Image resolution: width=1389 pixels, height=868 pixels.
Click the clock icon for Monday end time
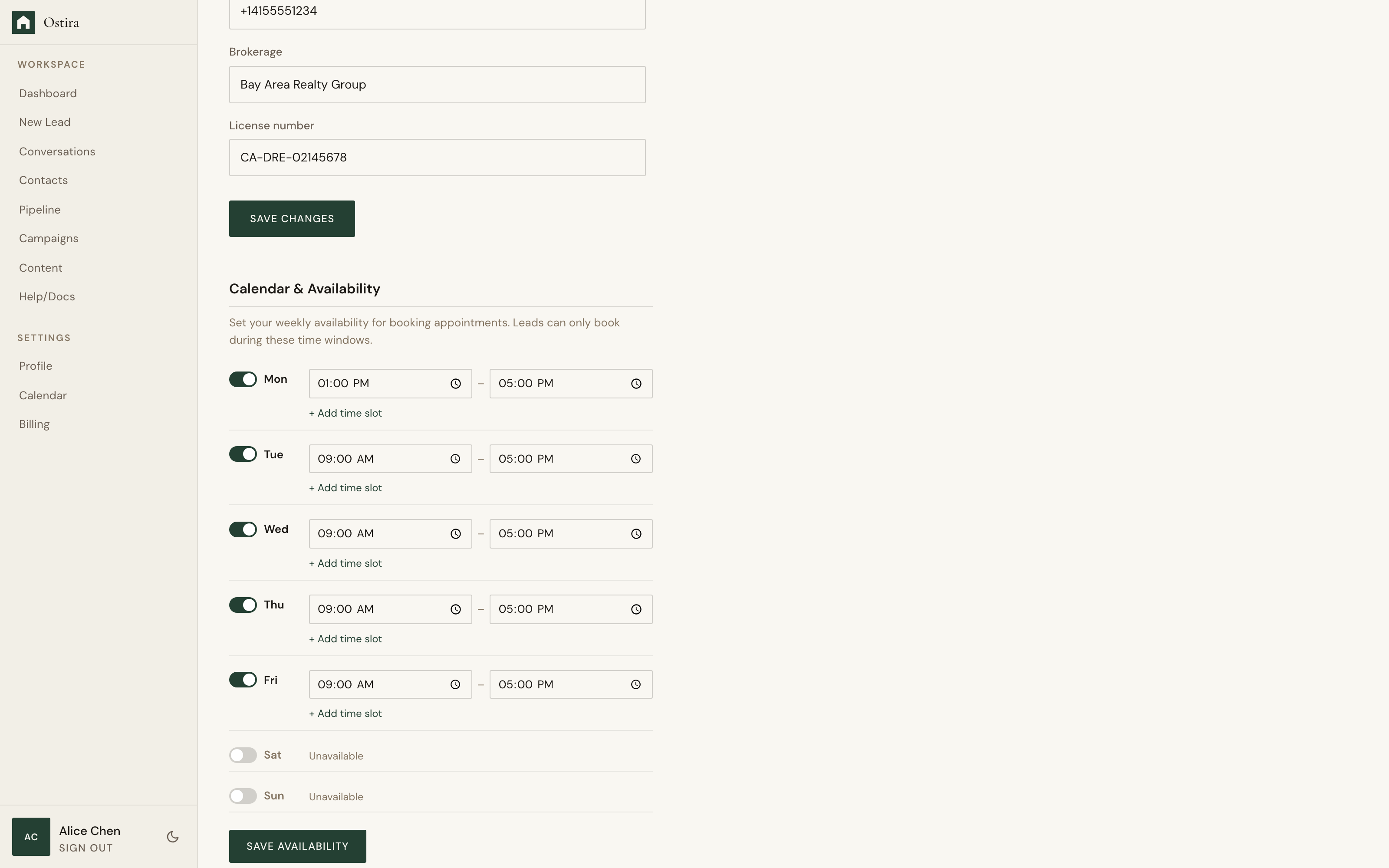636,384
